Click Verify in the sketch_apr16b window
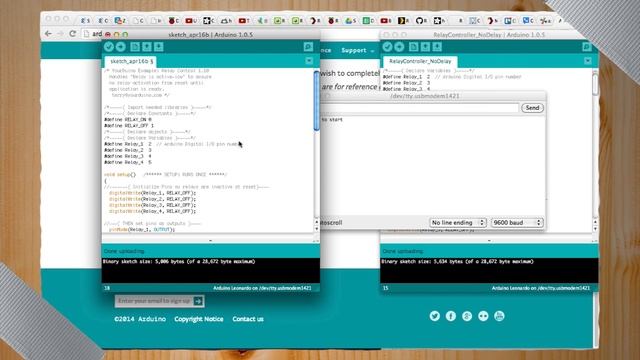This screenshot has height=360, width=640. tap(109, 47)
